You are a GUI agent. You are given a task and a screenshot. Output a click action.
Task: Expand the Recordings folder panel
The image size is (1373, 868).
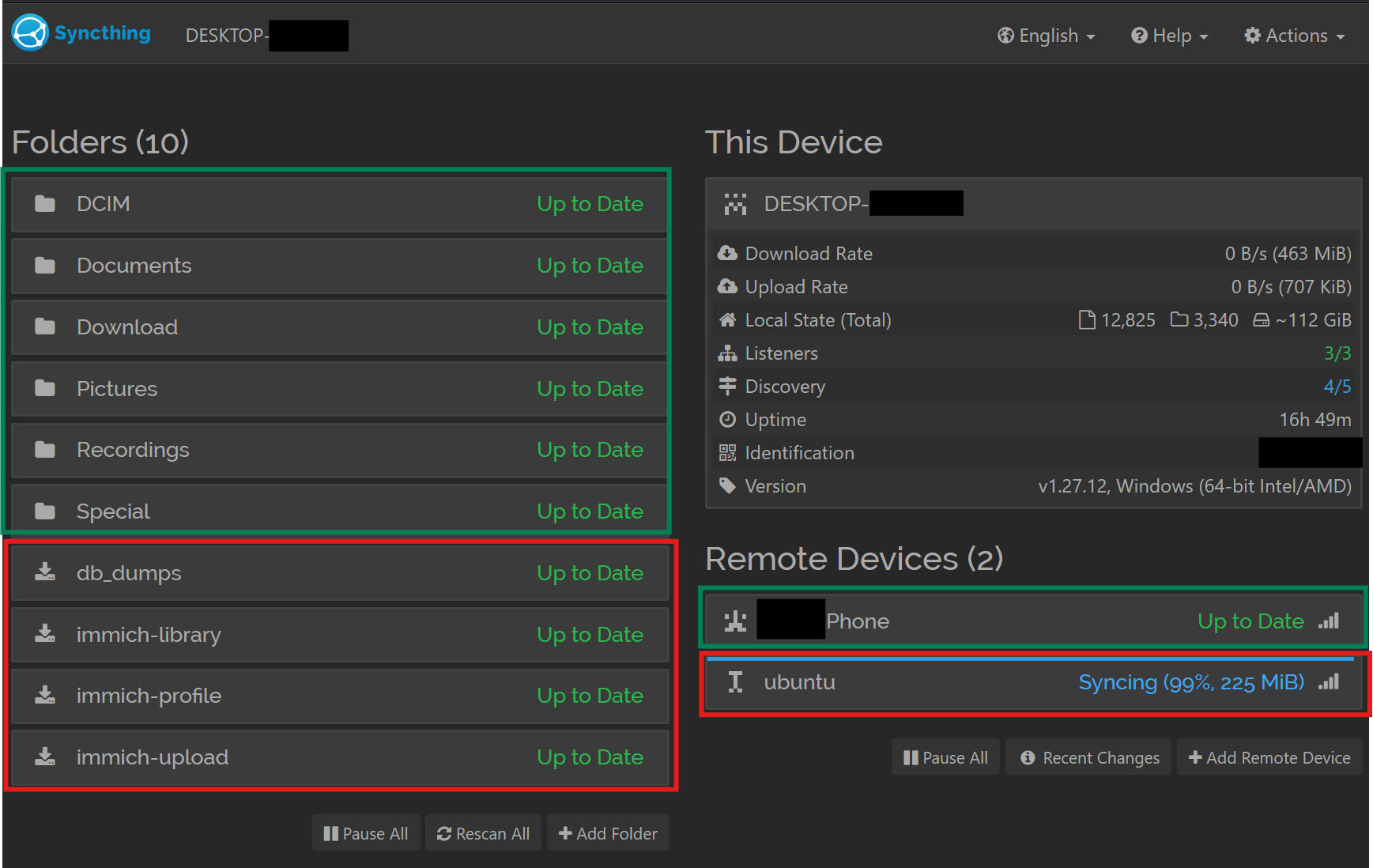340,450
